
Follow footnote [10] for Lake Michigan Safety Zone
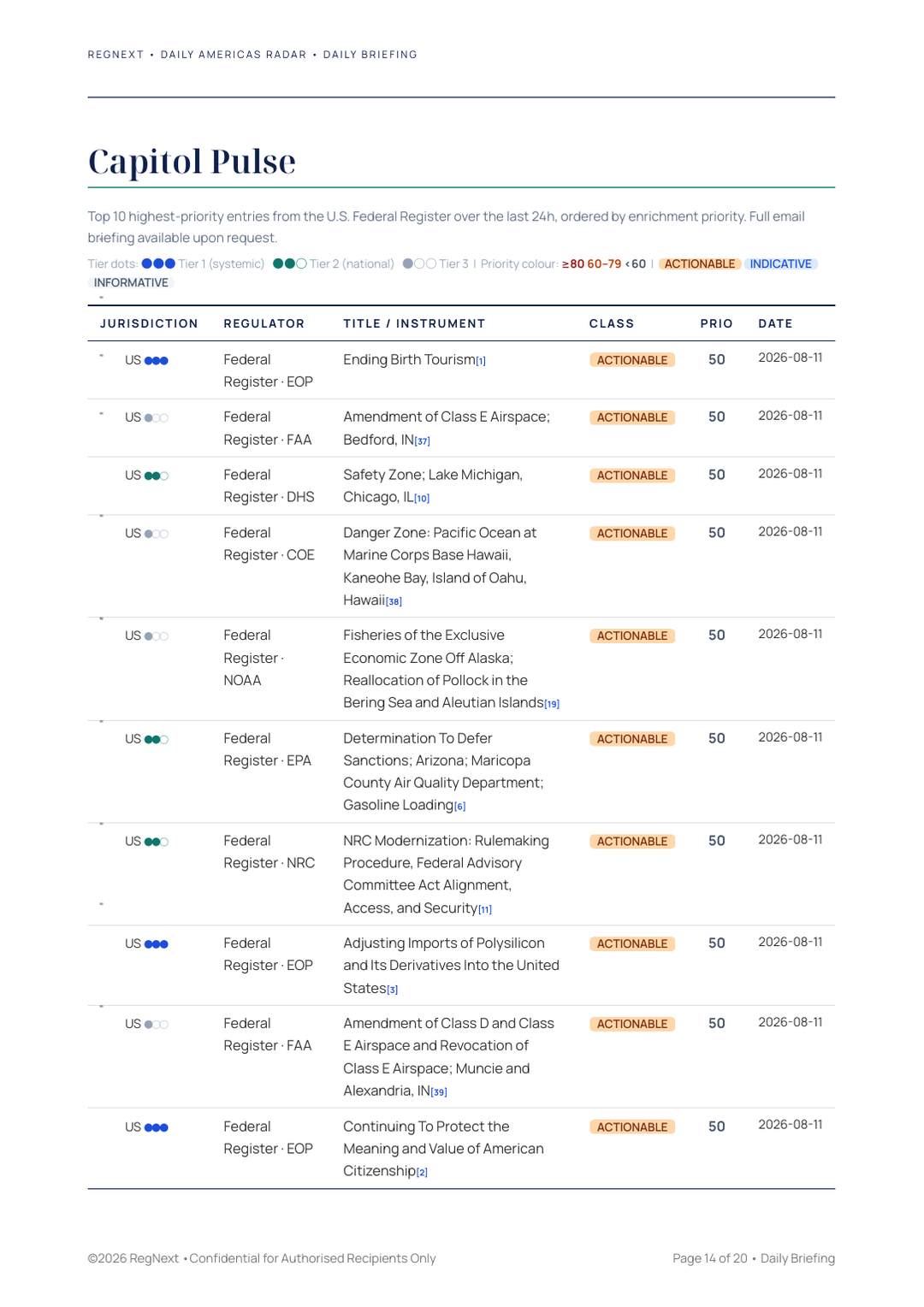click(x=422, y=499)
